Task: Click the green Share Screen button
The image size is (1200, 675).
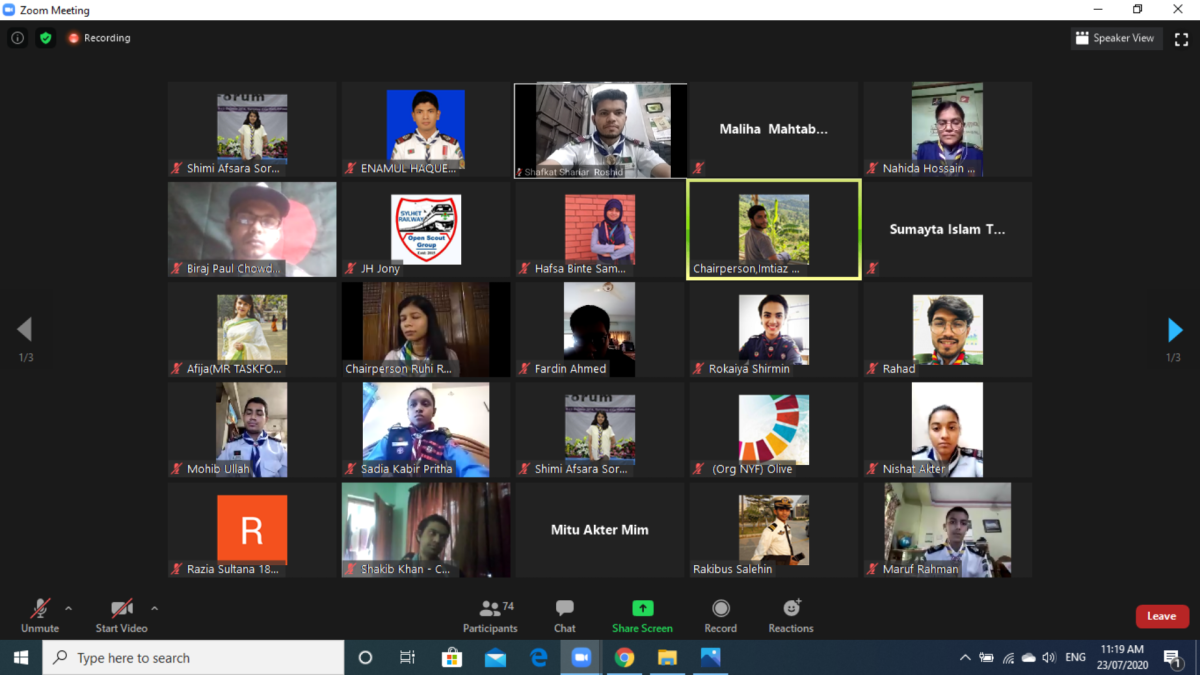Action: coord(642,615)
